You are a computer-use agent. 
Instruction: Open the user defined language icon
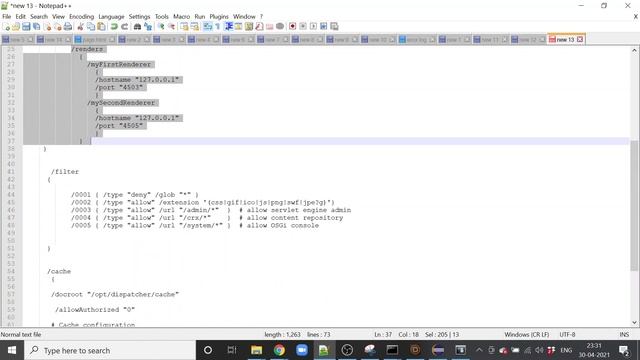coord(239,27)
